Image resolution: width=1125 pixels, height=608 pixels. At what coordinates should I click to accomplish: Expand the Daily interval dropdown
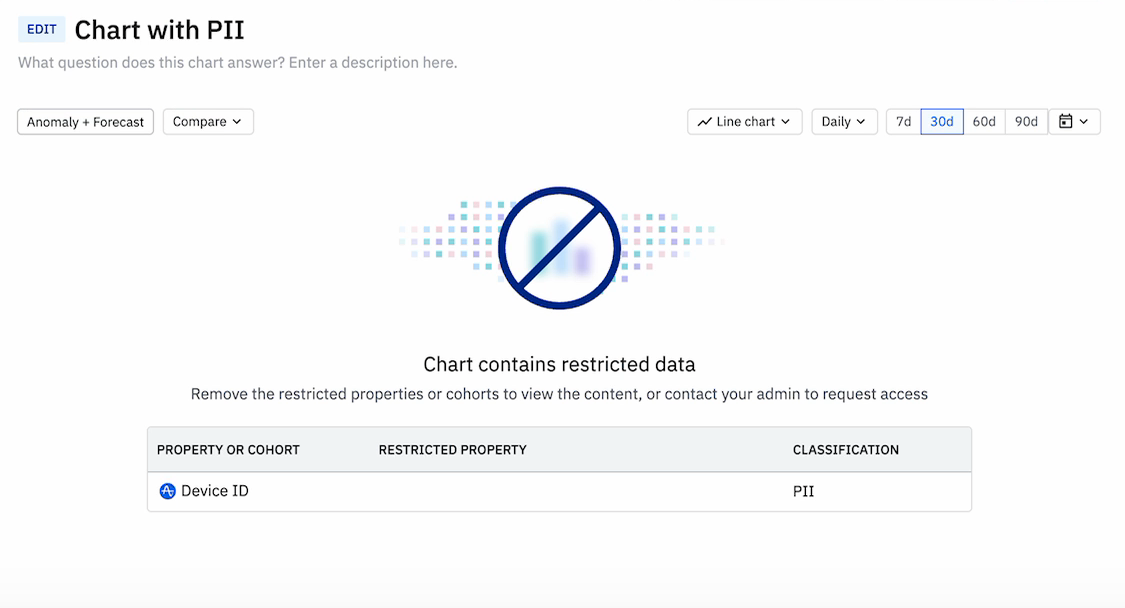click(844, 122)
